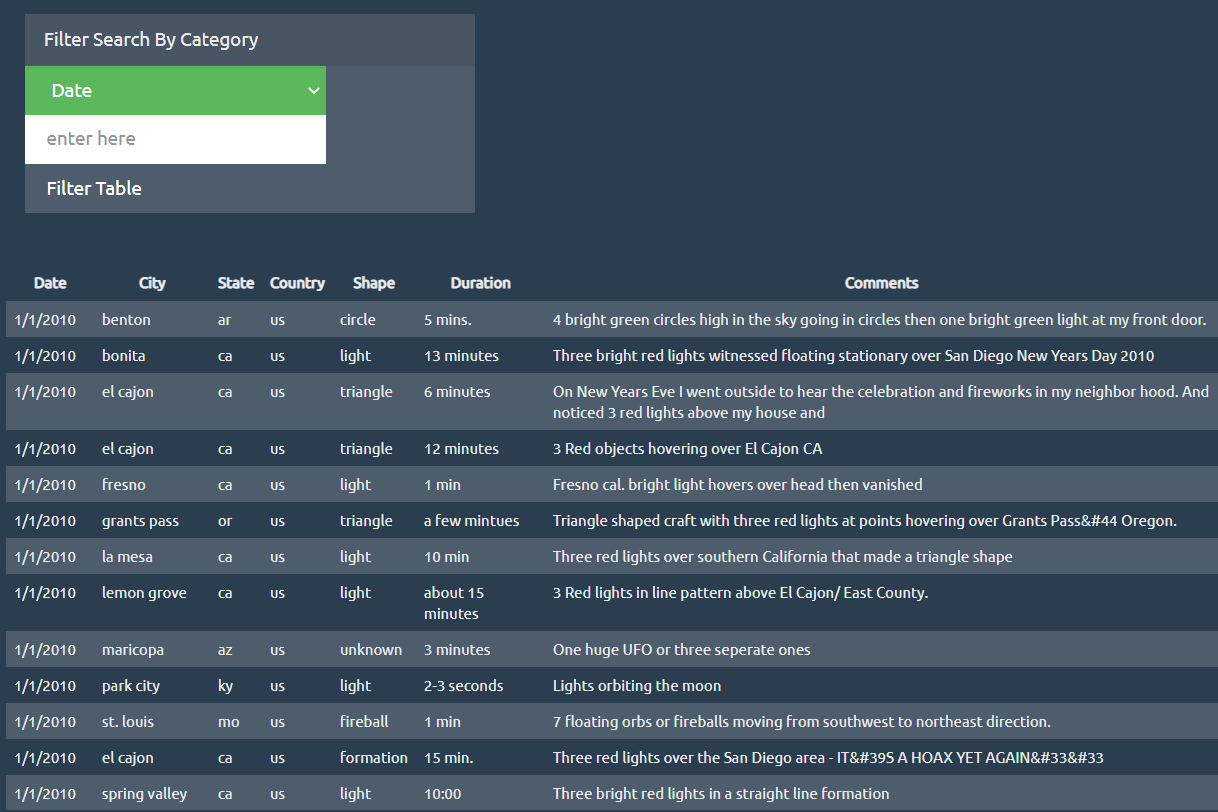Click the Date column header

tap(50, 283)
